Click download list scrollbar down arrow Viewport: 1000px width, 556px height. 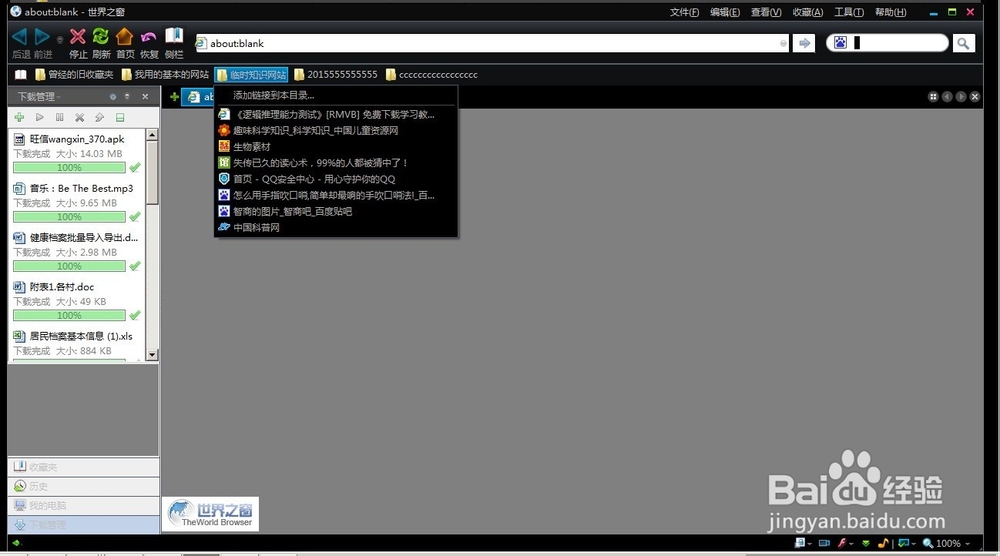(x=152, y=355)
